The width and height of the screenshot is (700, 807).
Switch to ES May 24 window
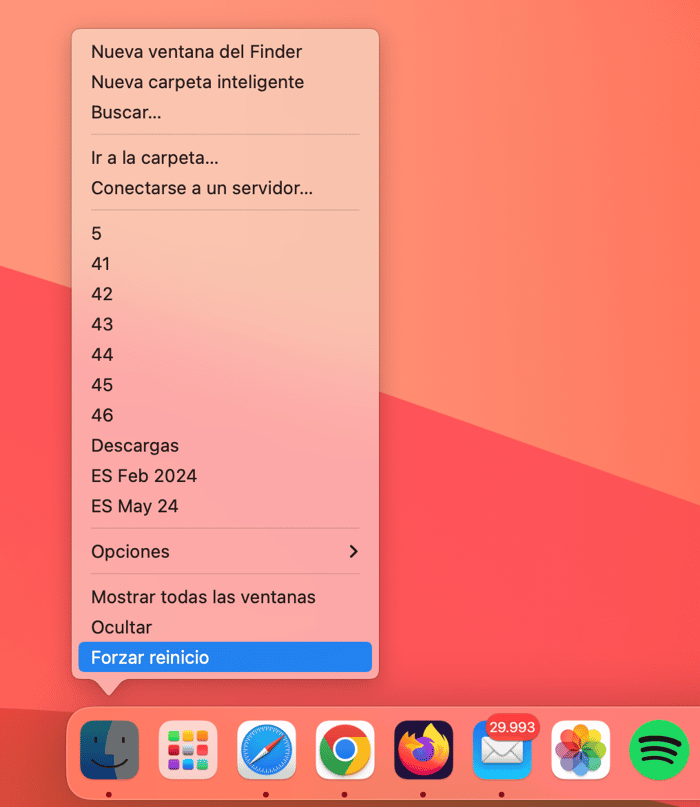225,506
